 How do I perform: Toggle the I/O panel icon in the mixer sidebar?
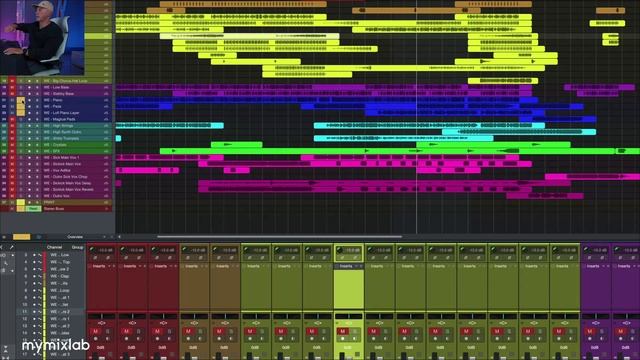3,255
